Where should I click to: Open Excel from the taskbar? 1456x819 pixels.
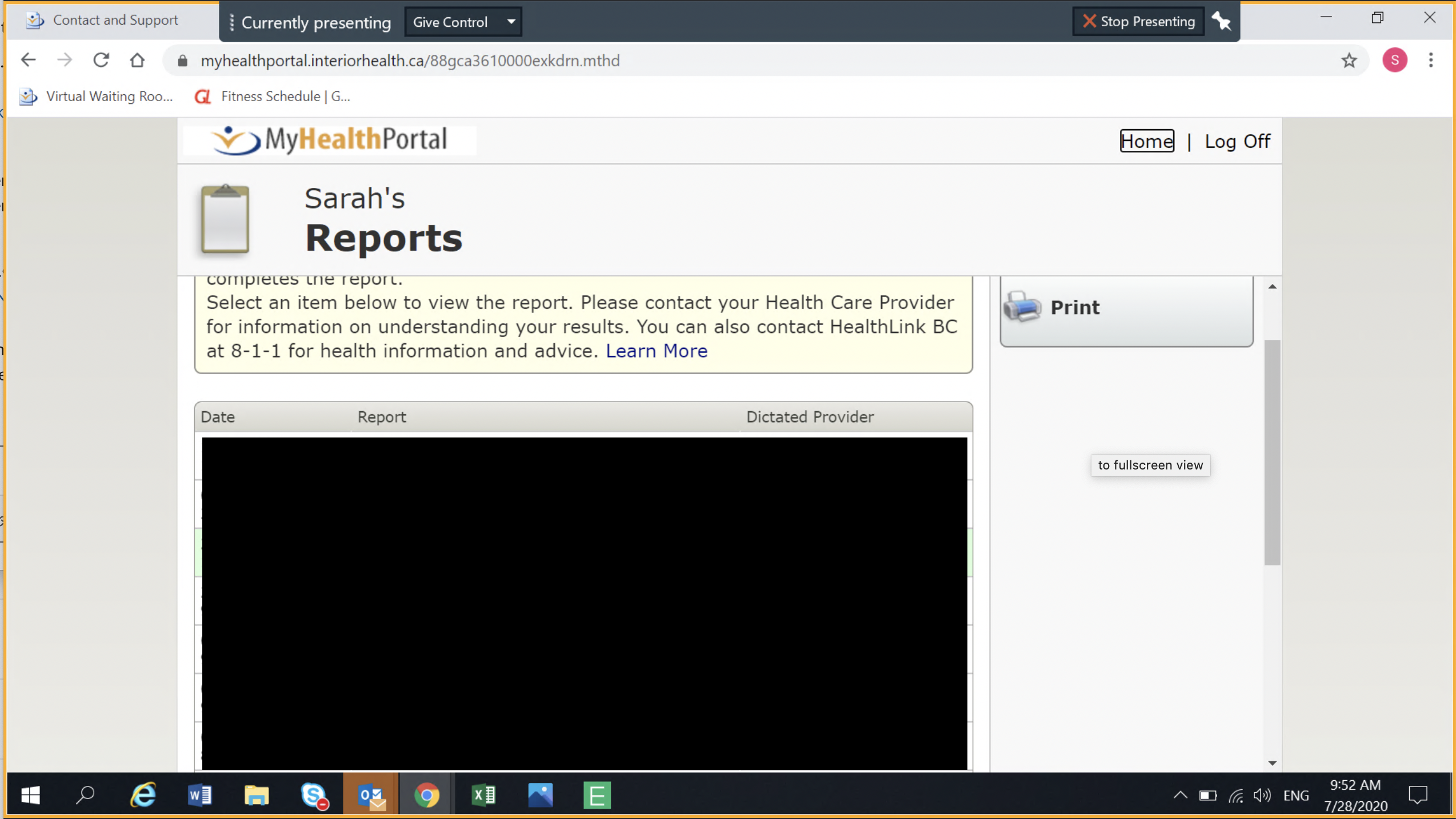click(x=483, y=795)
